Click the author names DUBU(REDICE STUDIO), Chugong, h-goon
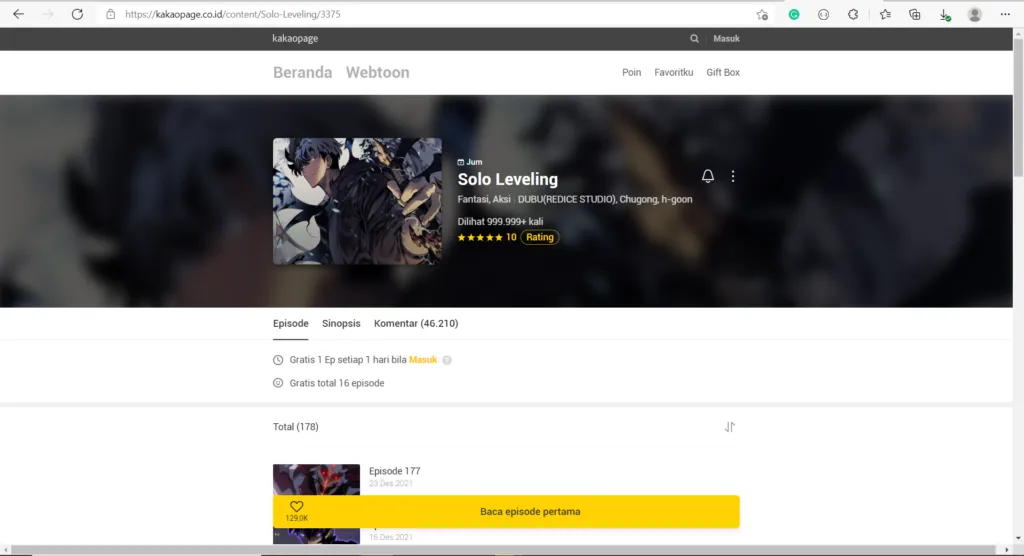The width and height of the screenshot is (1024, 556). (605, 199)
